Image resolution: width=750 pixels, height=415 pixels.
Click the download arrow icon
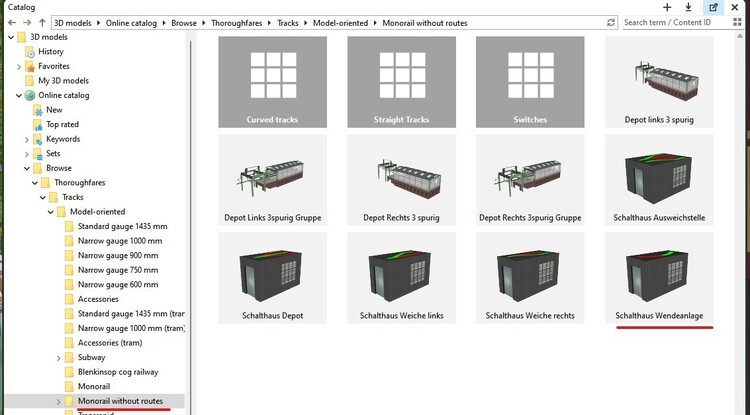click(688, 7)
